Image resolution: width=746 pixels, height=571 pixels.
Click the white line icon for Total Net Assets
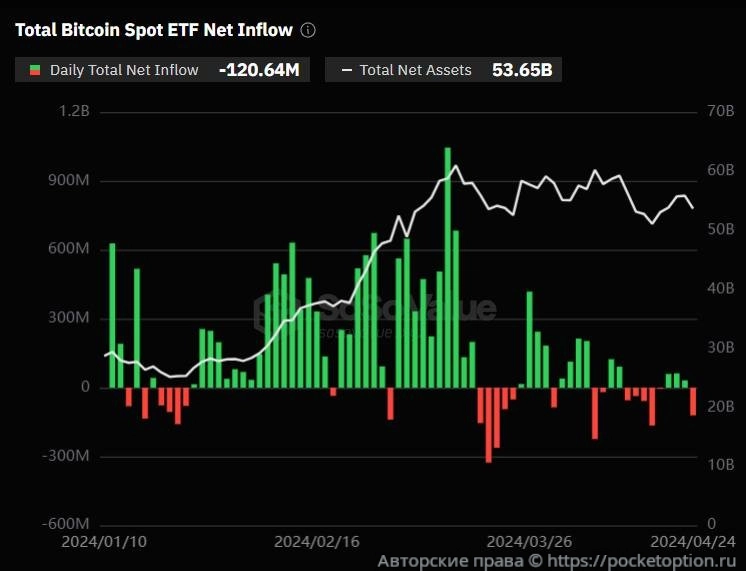pyautogui.click(x=346, y=70)
